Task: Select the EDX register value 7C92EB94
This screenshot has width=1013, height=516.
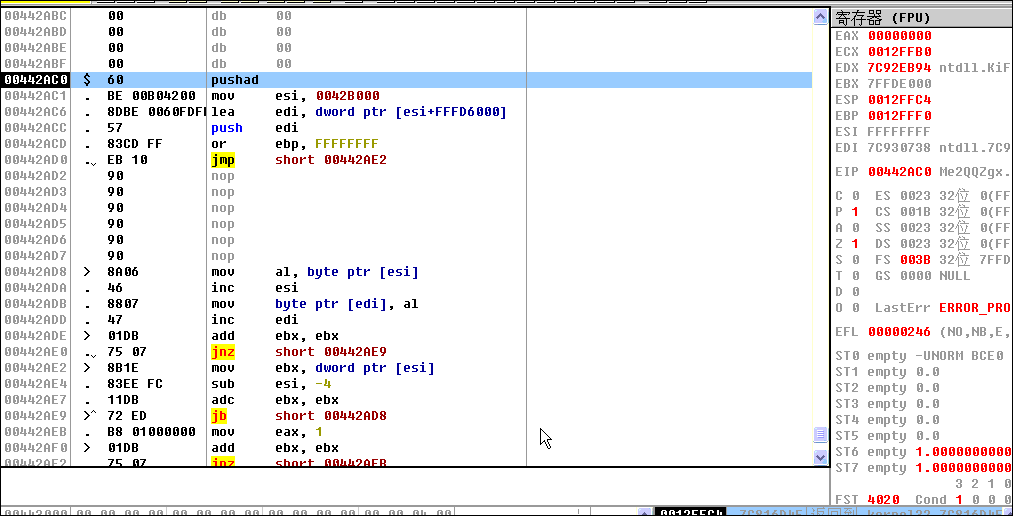Action: [x=899, y=68]
